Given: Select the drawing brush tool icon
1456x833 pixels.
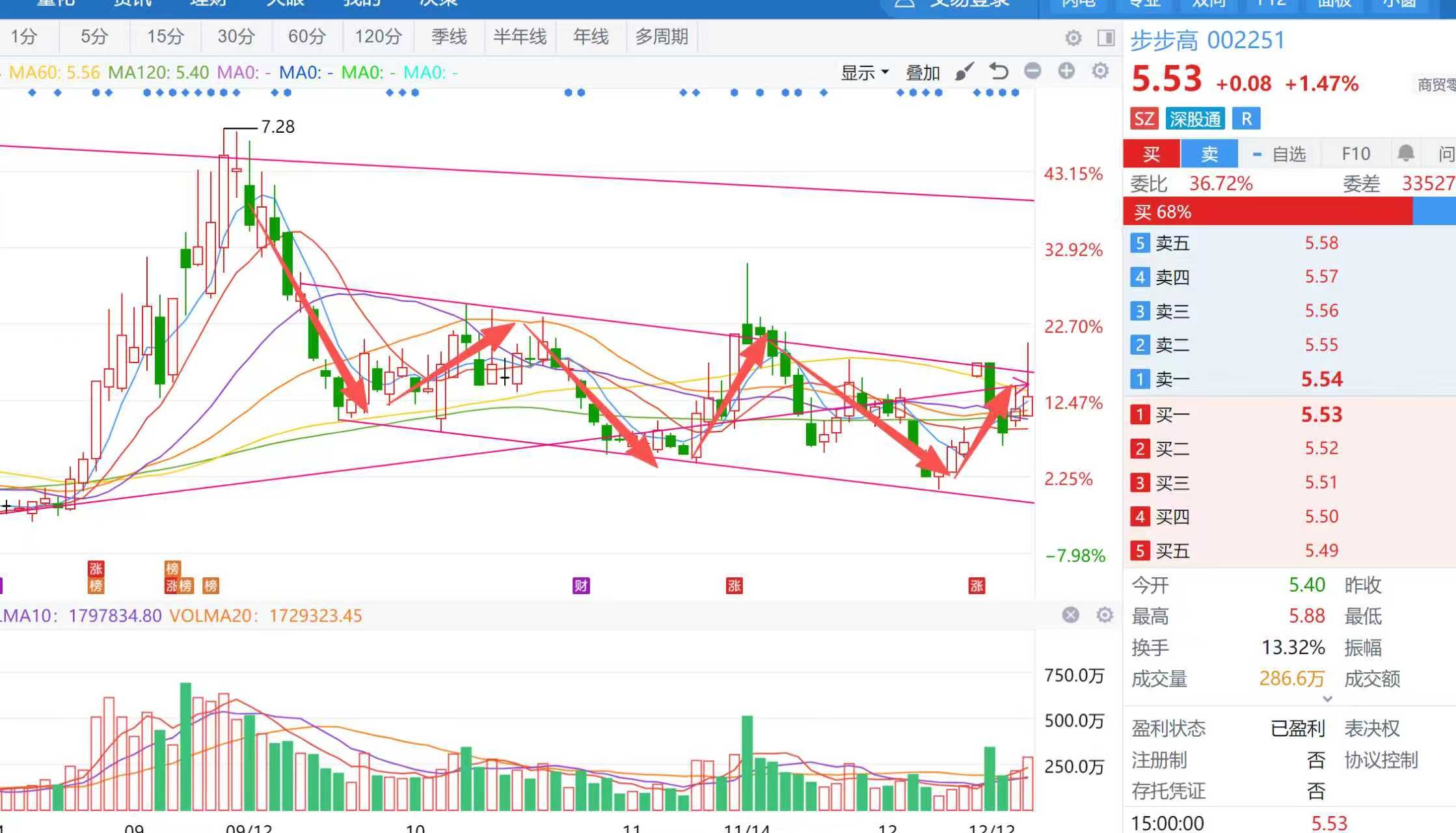Looking at the screenshot, I should click(x=964, y=72).
